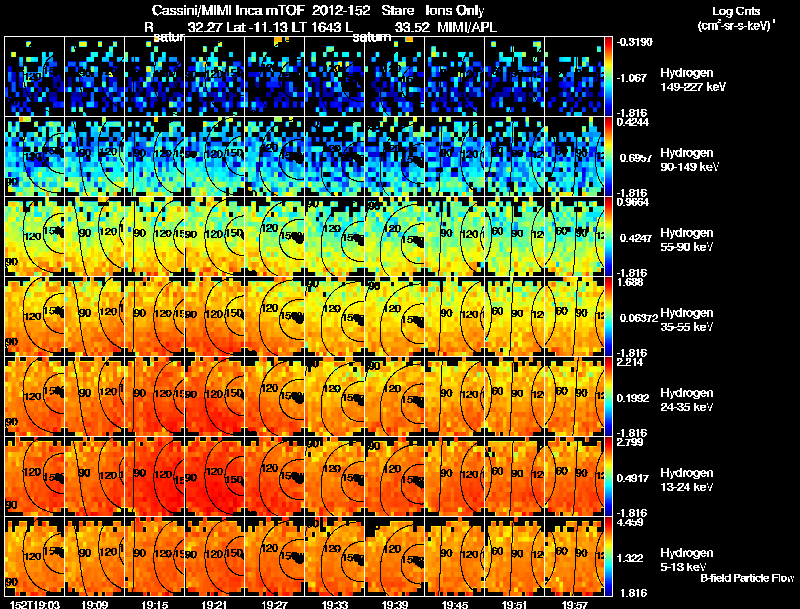Screen dimensions: 800x609
Task: Open the 13-24 keV panel at 19:51
Action: pos(515,476)
